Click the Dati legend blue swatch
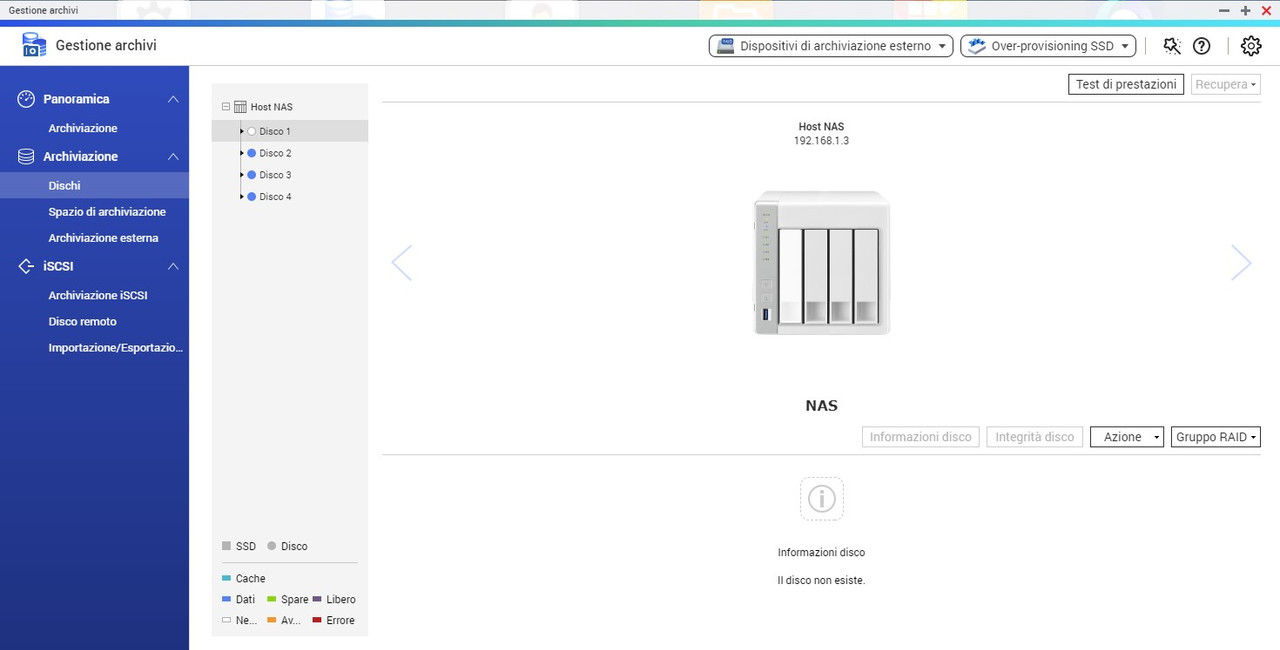Image resolution: width=1280 pixels, height=650 pixels. (x=226, y=600)
